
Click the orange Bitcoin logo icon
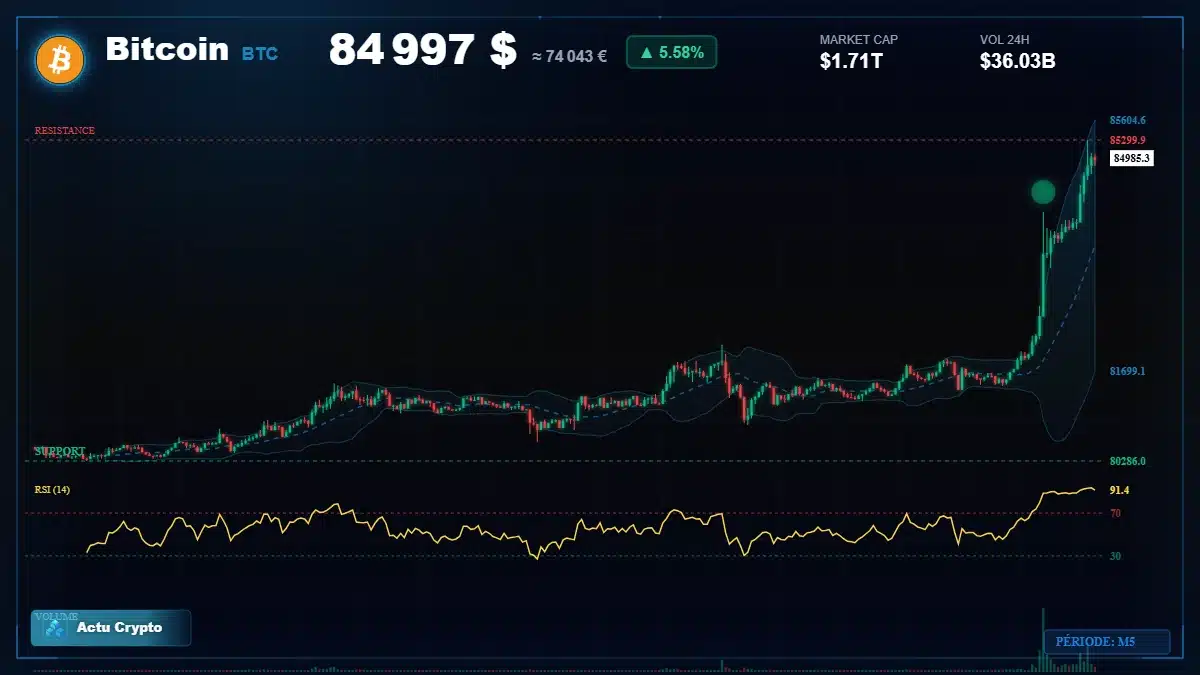(60, 59)
